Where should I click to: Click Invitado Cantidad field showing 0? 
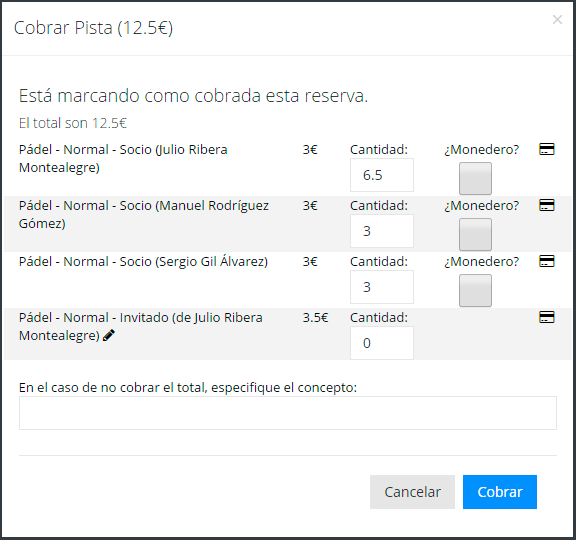tap(382, 343)
